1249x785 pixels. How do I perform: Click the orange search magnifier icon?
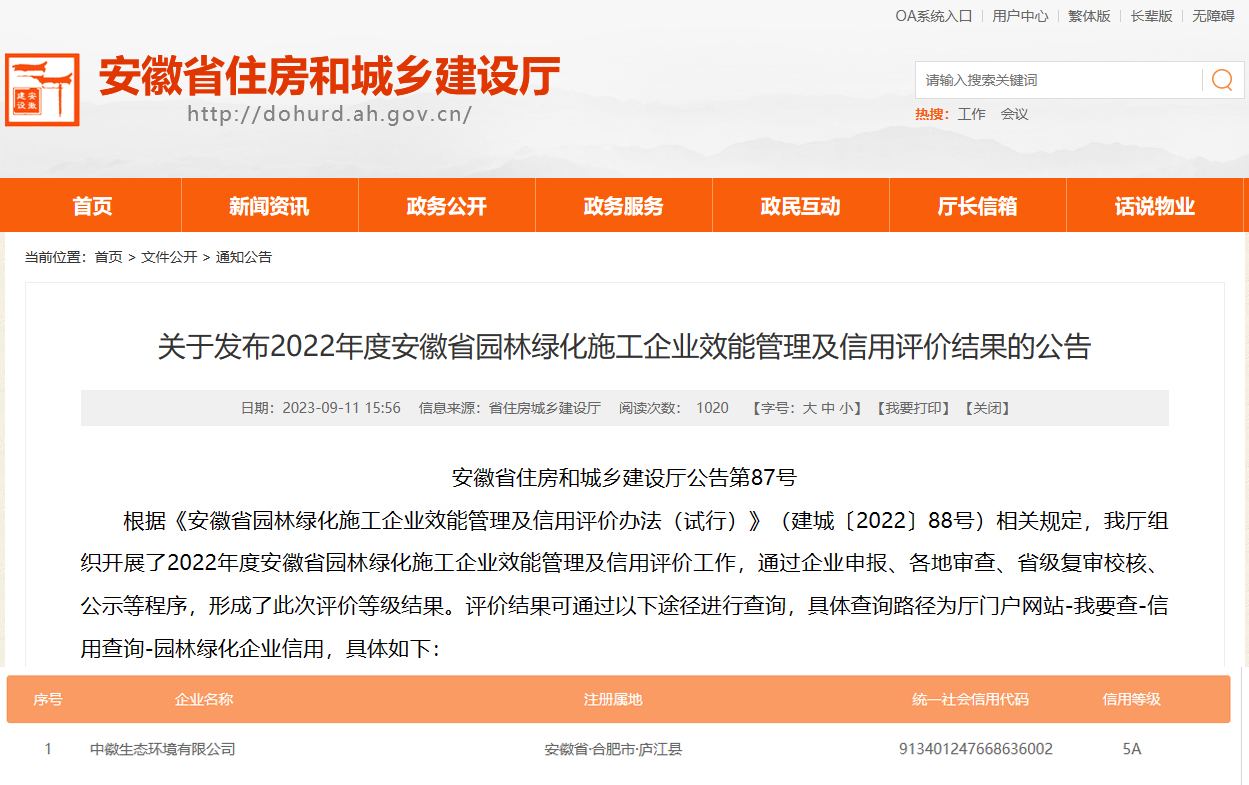pos(1222,80)
